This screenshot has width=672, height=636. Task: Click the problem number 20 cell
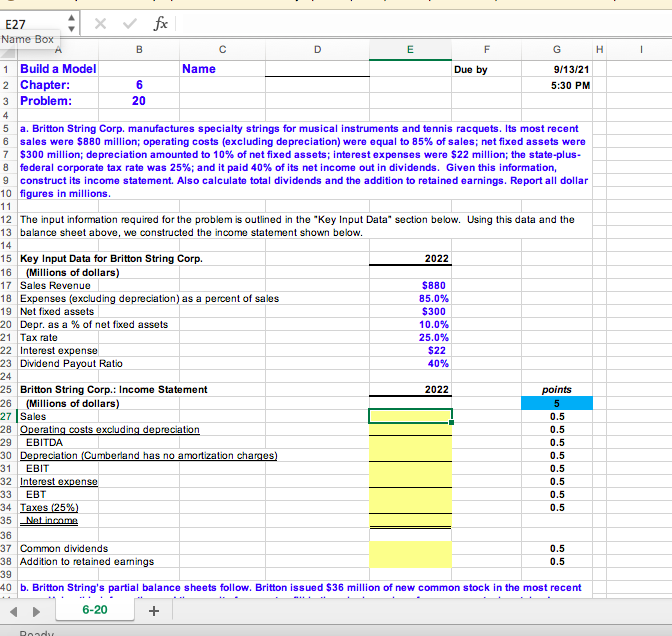tap(139, 101)
